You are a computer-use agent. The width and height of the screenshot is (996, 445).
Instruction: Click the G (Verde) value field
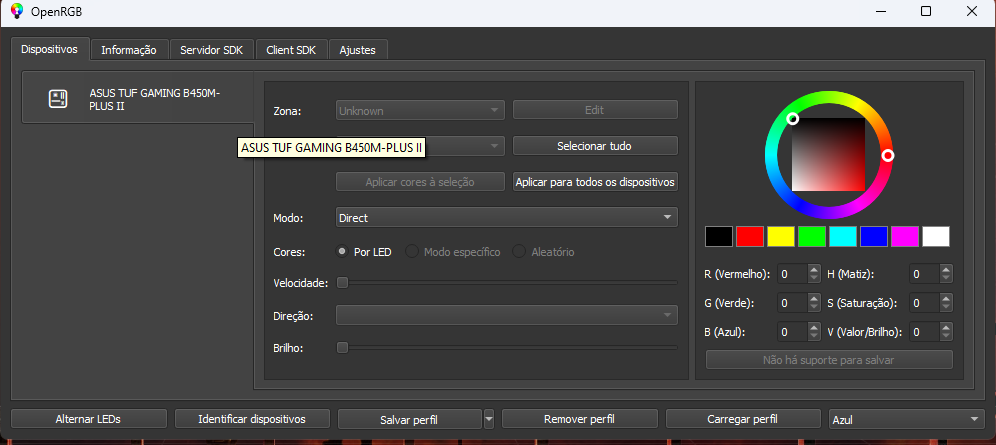coord(792,303)
